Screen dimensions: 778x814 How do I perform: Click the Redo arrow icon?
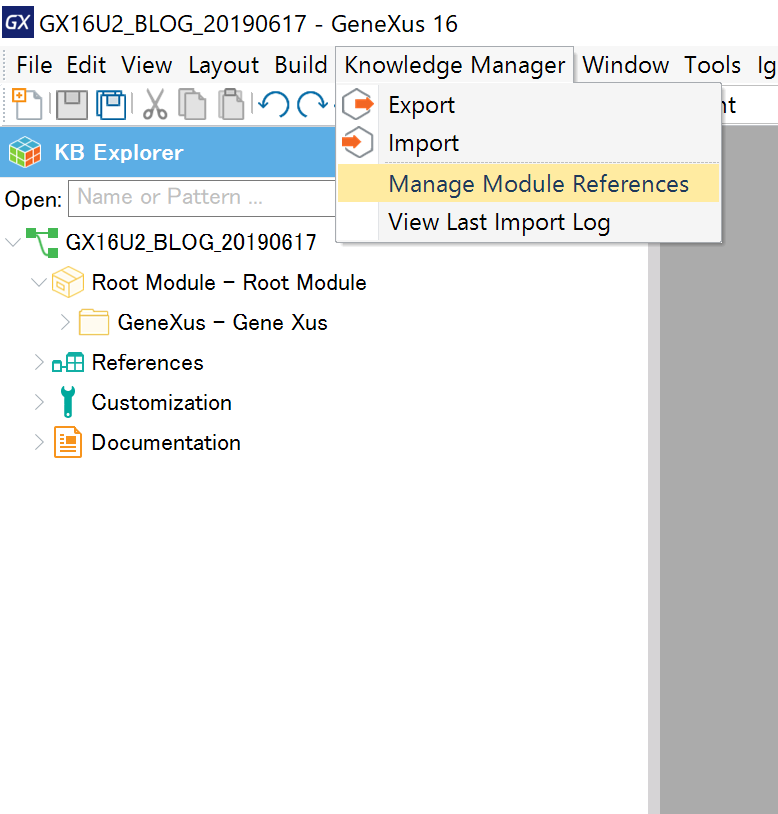[x=312, y=104]
